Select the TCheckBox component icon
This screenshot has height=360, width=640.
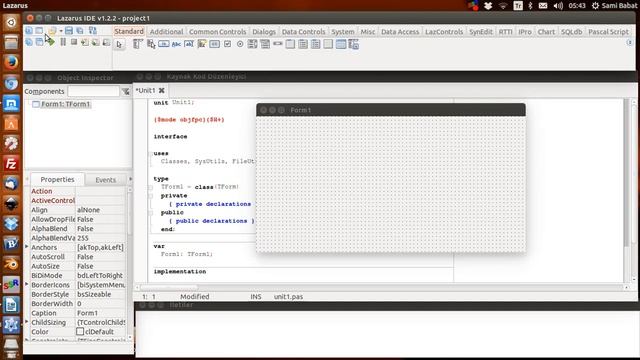(227, 44)
